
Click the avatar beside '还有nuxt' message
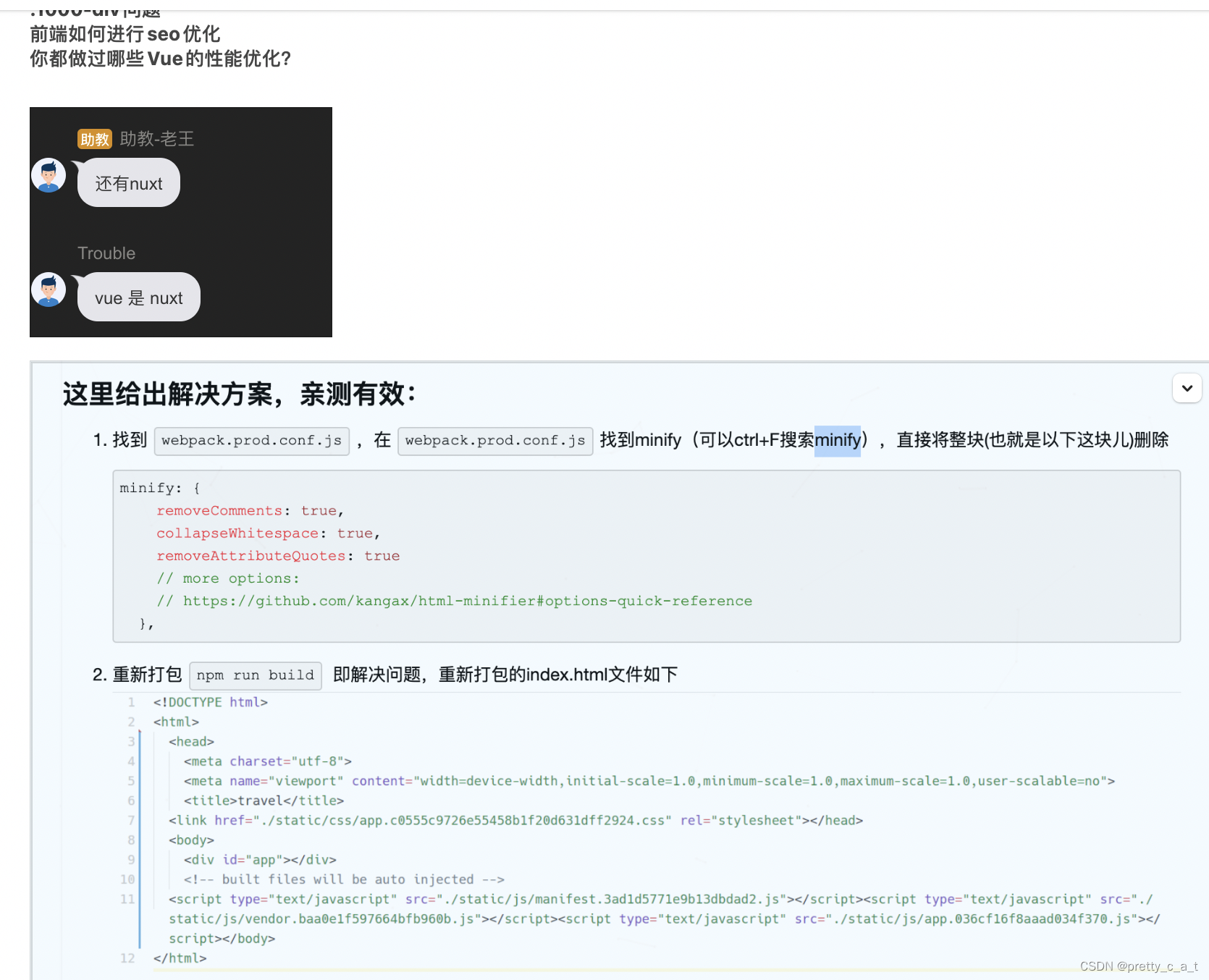49,175
